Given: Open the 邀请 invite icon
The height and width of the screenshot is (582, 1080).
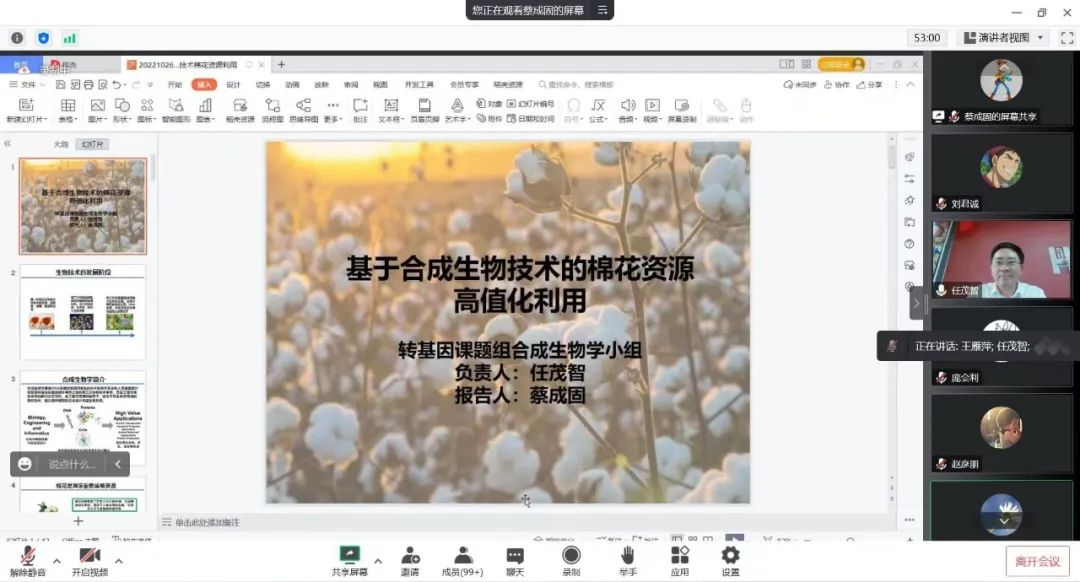Looking at the screenshot, I should pos(410,556).
